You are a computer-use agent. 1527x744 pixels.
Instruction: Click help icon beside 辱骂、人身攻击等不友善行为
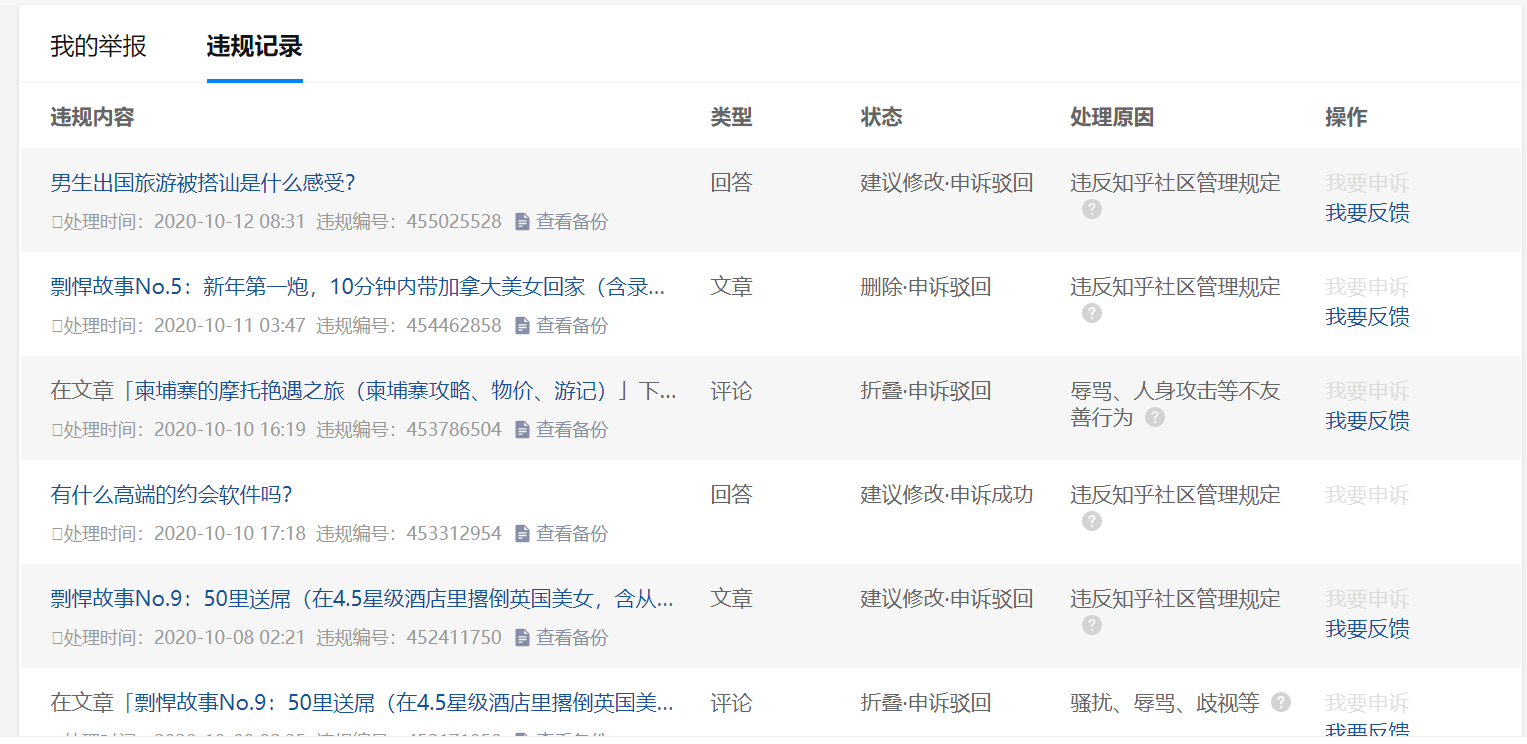[x=1155, y=417]
